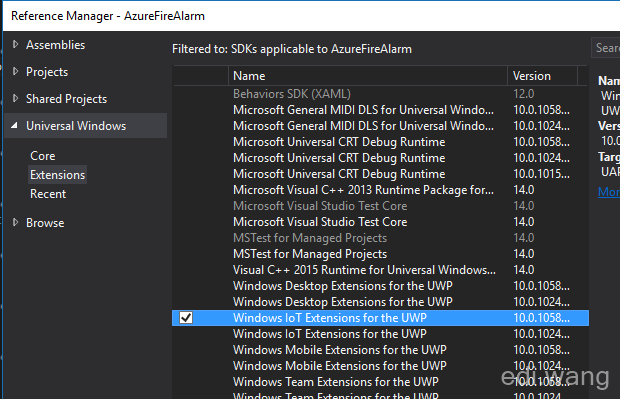Open the Extensions subcategory
Screen dimensions: 620x399
click(x=58, y=175)
